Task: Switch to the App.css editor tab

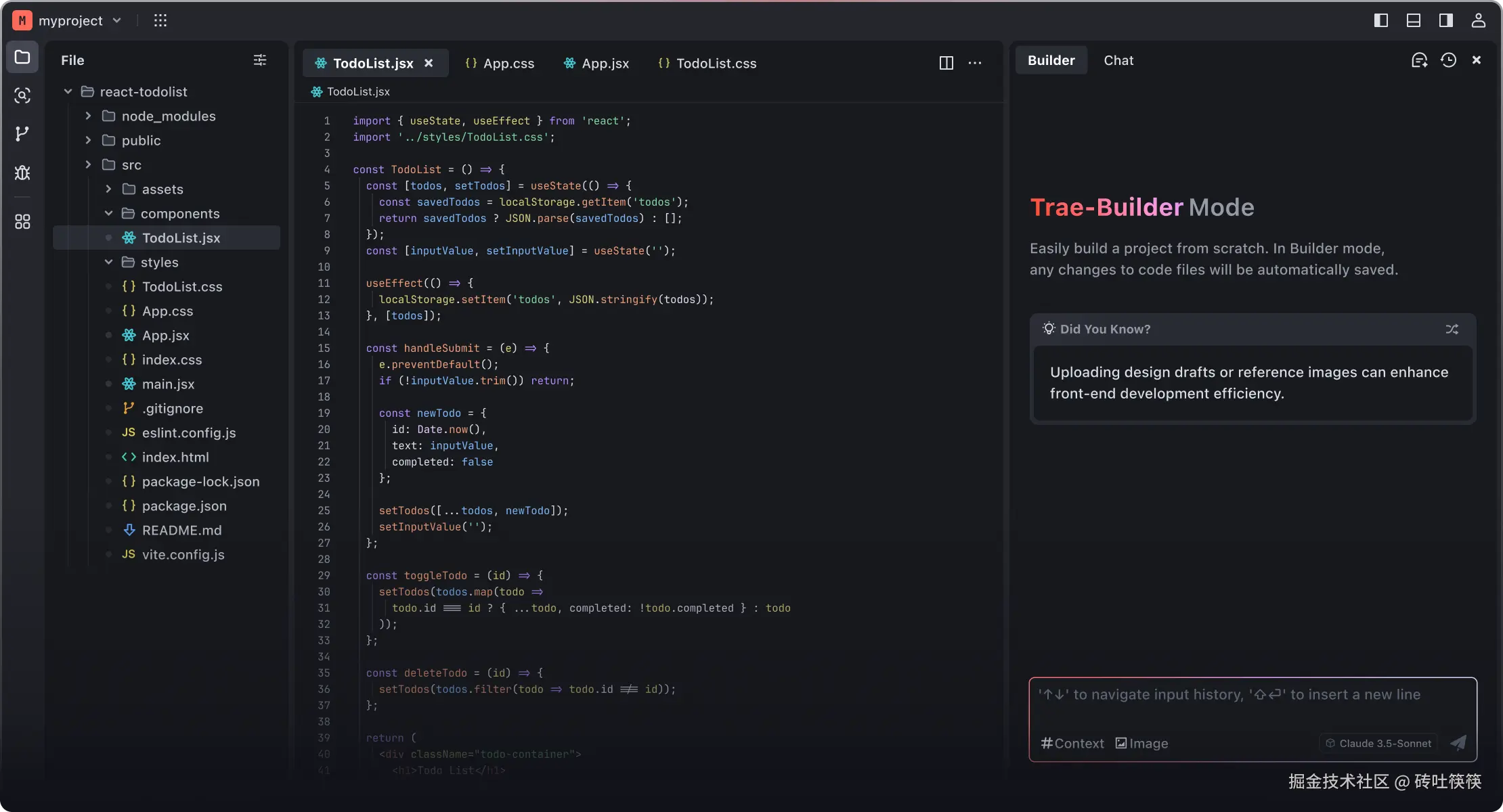Action: tap(500, 63)
